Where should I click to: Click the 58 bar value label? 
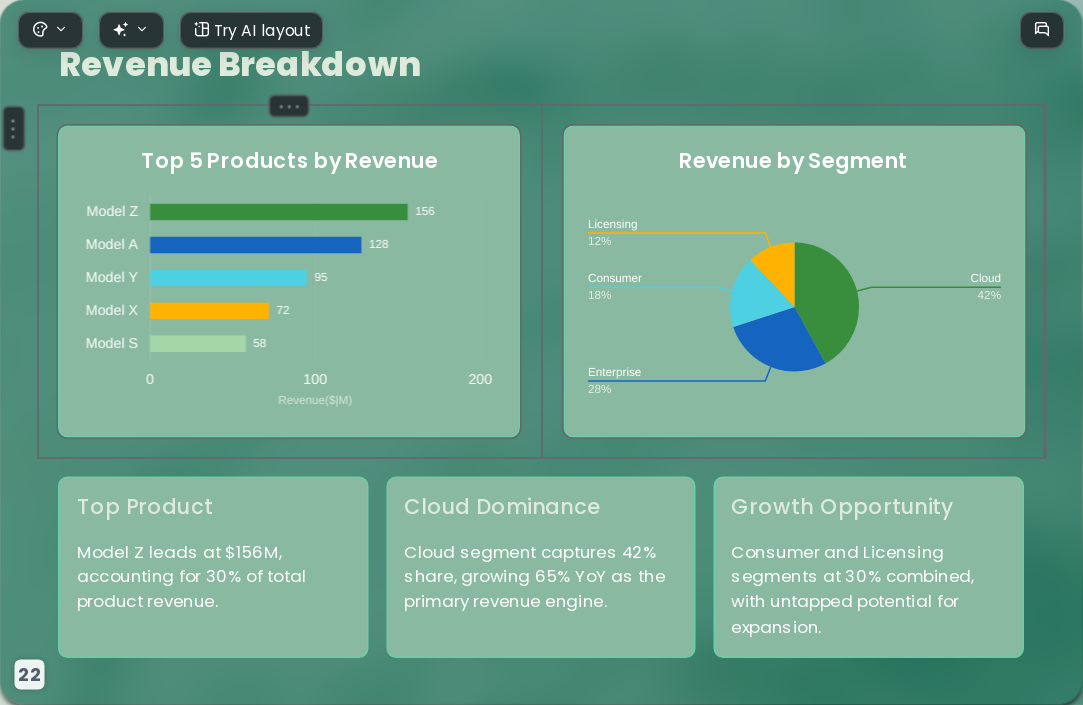coord(260,343)
